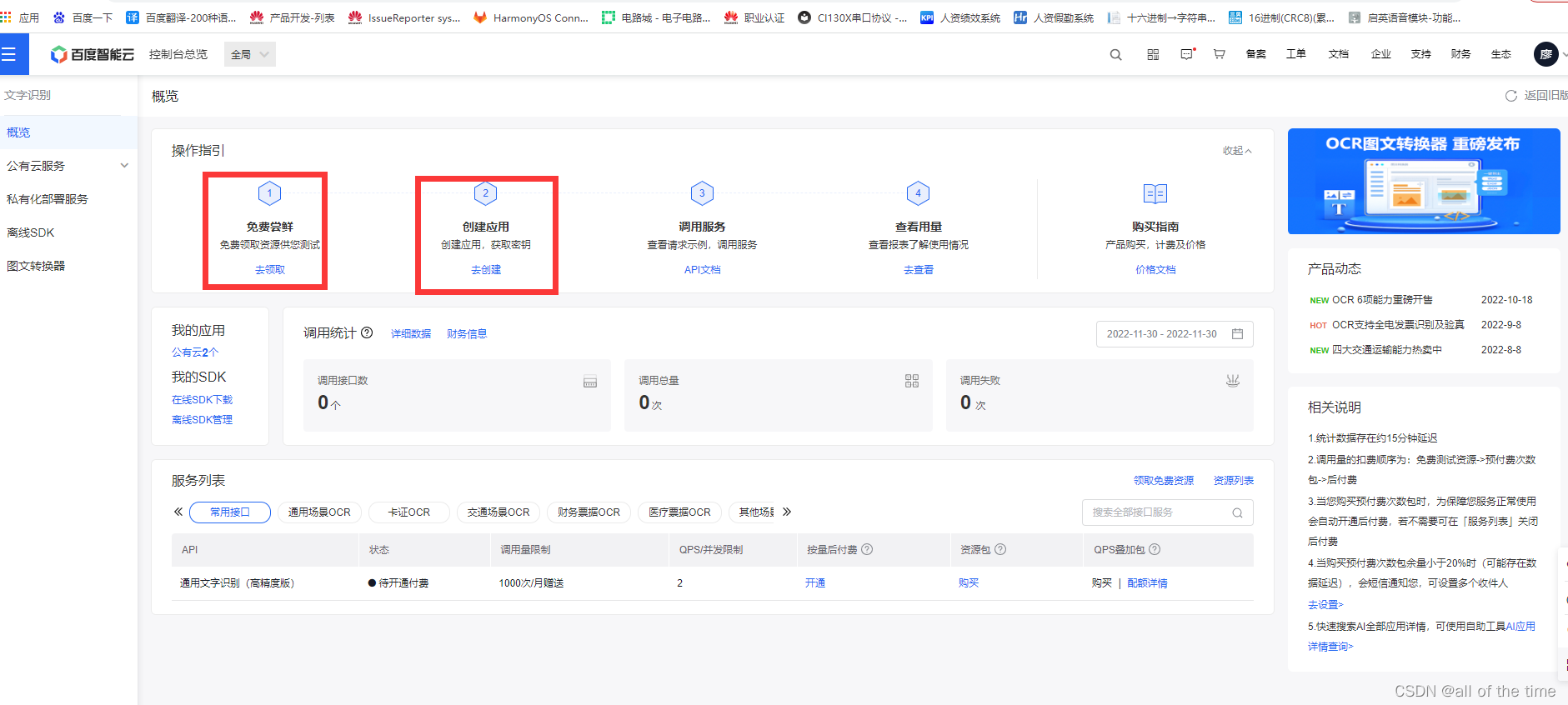This screenshot has width=1568, height=705.
Task: Open the 电路城 bookmark
Action: click(656, 17)
